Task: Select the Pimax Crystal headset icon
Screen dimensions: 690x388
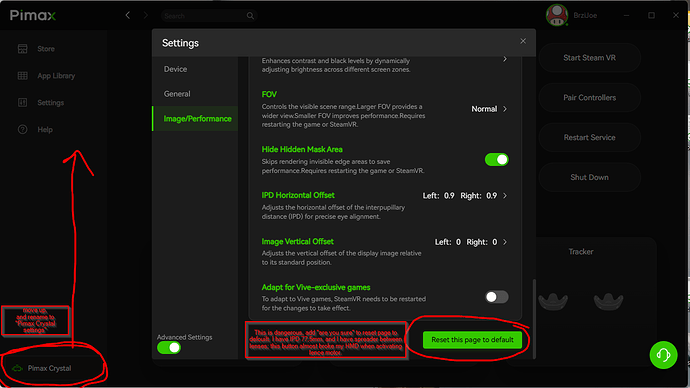Action: pos(17,368)
